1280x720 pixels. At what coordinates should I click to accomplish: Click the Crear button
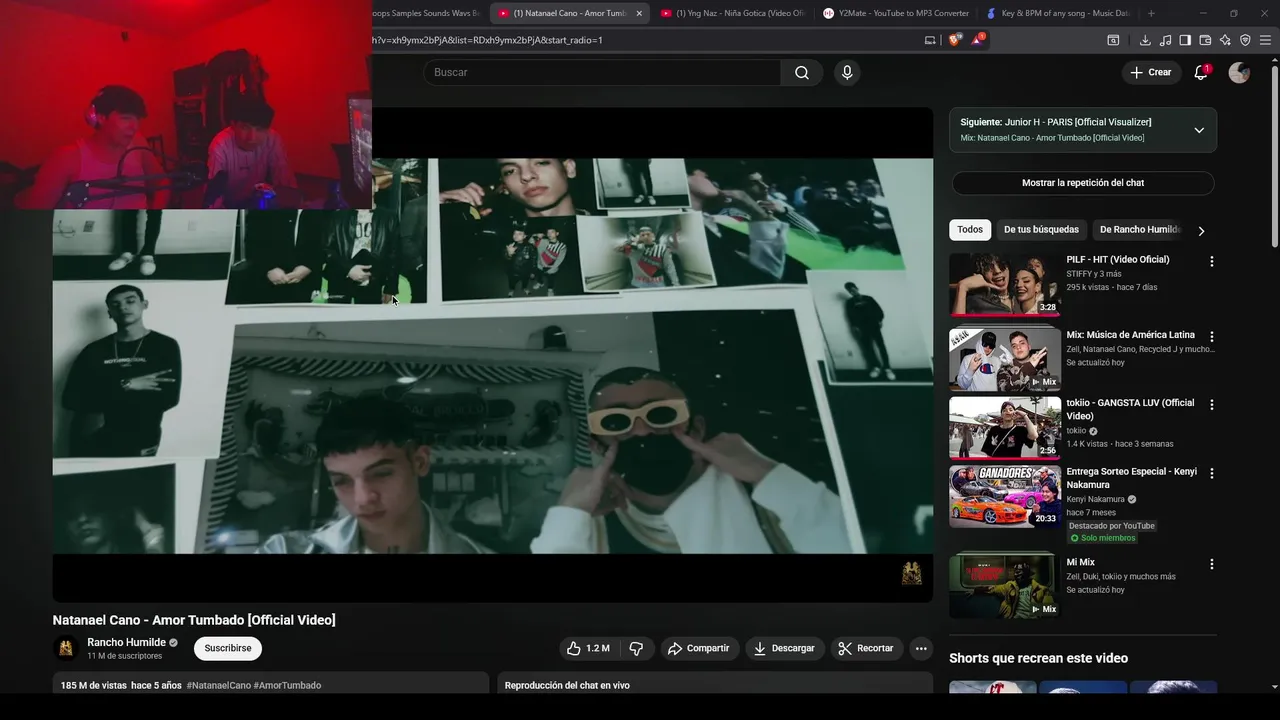pyautogui.click(x=1150, y=72)
